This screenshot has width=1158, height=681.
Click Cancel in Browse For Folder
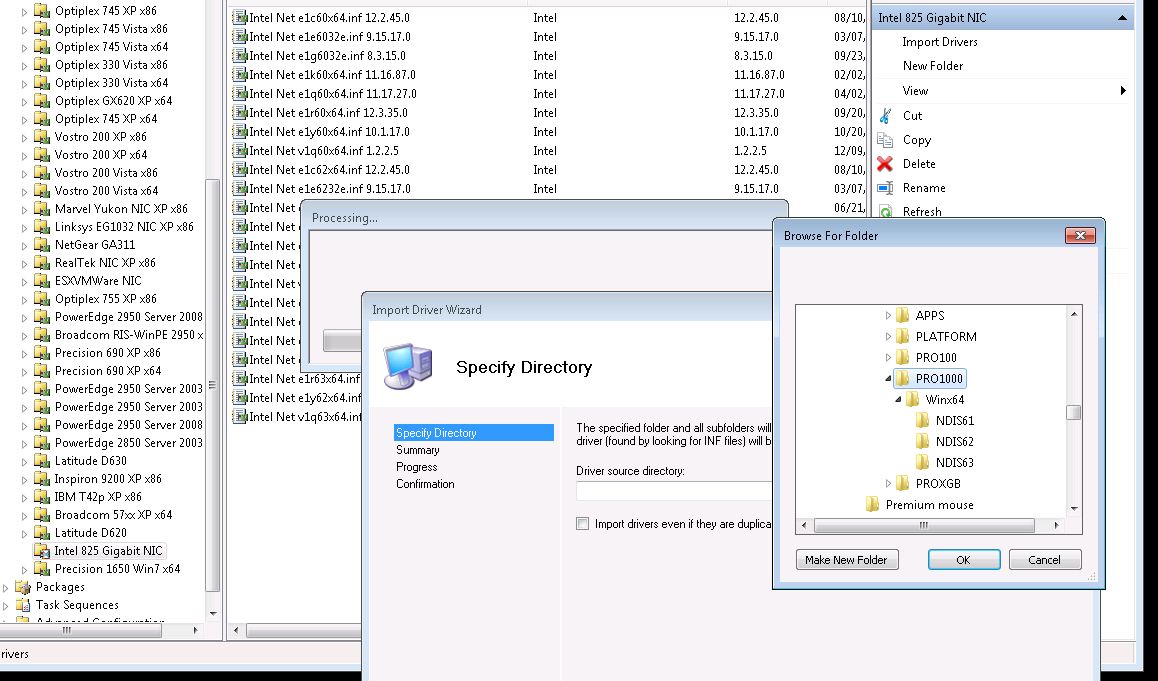(1044, 560)
